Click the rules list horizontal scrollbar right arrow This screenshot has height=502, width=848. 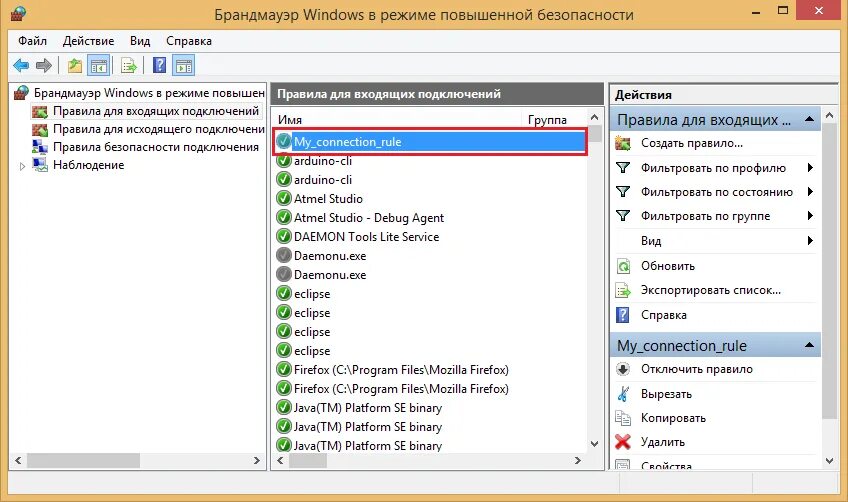click(578, 460)
